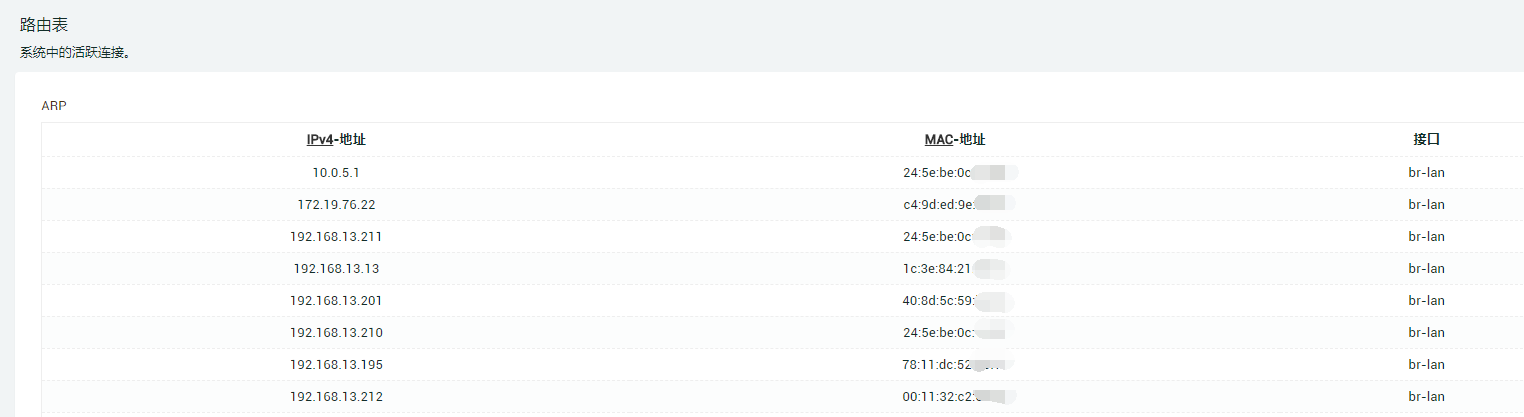Click IP address 192.168.13.210
This screenshot has width=1524, height=417.
(x=336, y=332)
